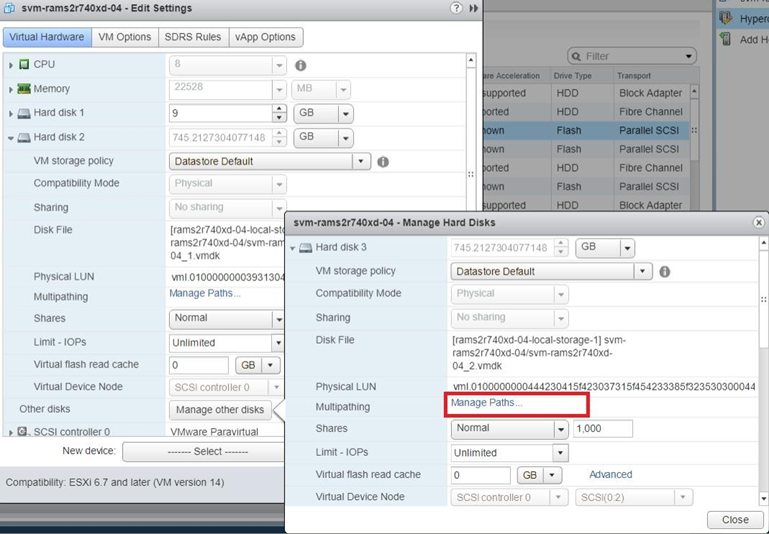The height and width of the screenshot is (534, 769).
Task: Click the double-arrow icon in Edit Settings title bar
Action: 474,8
